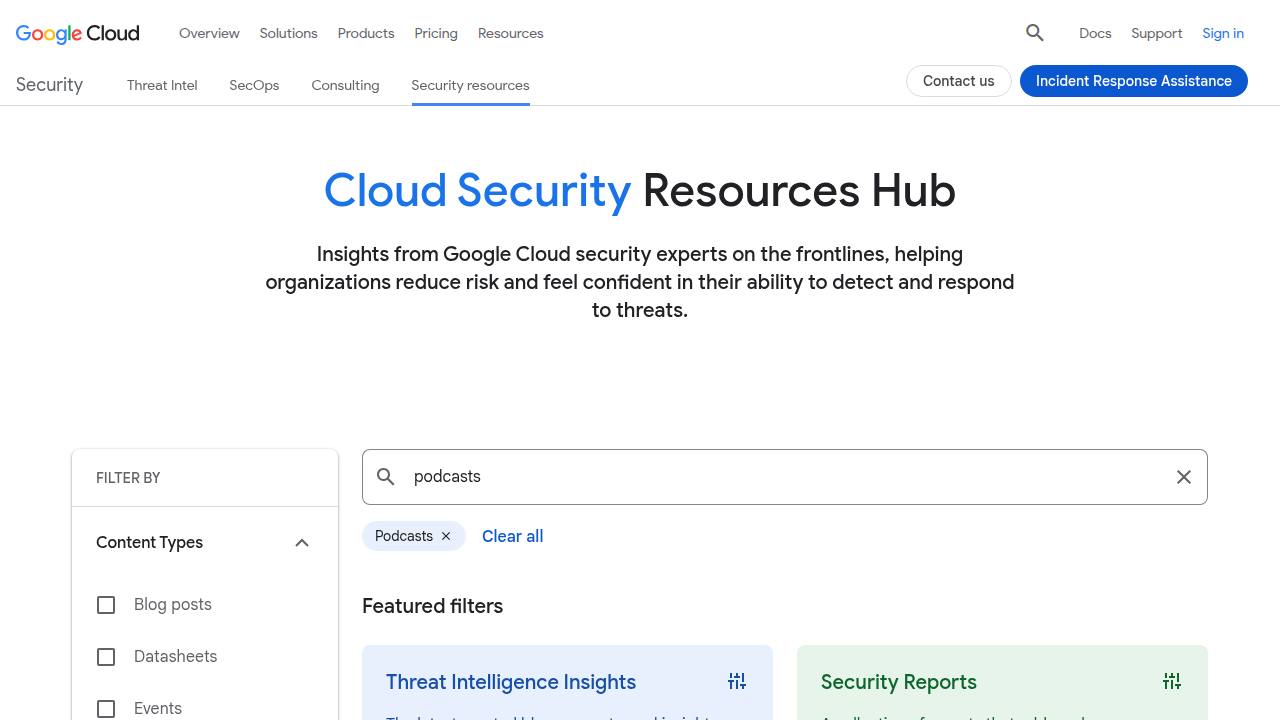
Task: Clear the search text with the X icon
Action: coord(1184,477)
